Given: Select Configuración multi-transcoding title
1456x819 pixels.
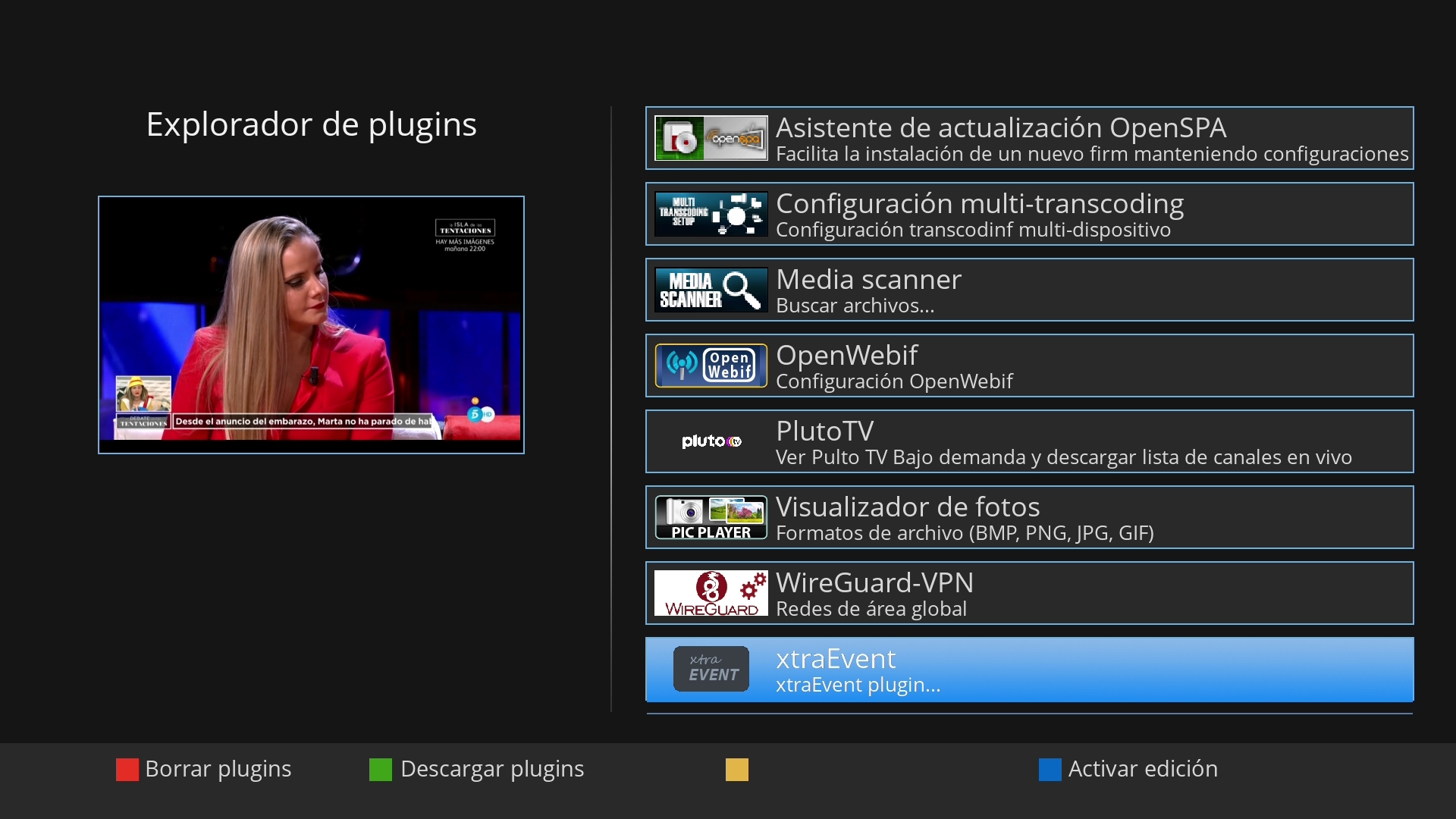Looking at the screenshot, I should (x=979, y=204).
